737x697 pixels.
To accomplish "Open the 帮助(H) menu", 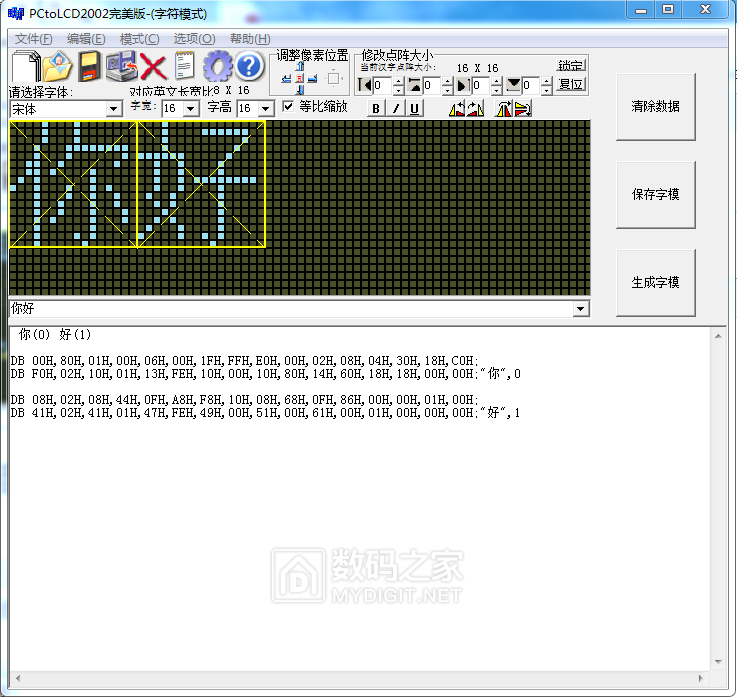I will pyautogui.click(x=250, y=39).
